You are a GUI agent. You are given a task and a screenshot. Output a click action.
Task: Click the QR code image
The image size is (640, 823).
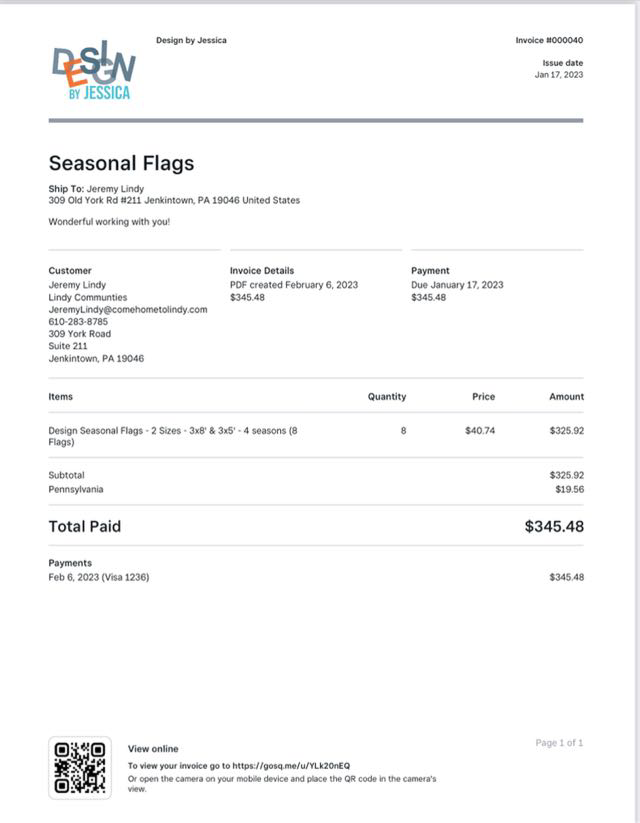79,768
